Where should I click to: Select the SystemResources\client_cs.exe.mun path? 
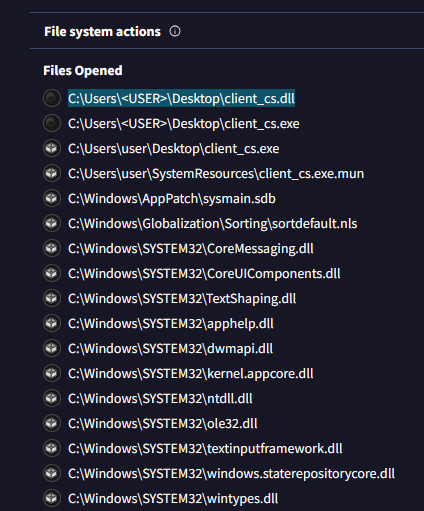point(216,174)
